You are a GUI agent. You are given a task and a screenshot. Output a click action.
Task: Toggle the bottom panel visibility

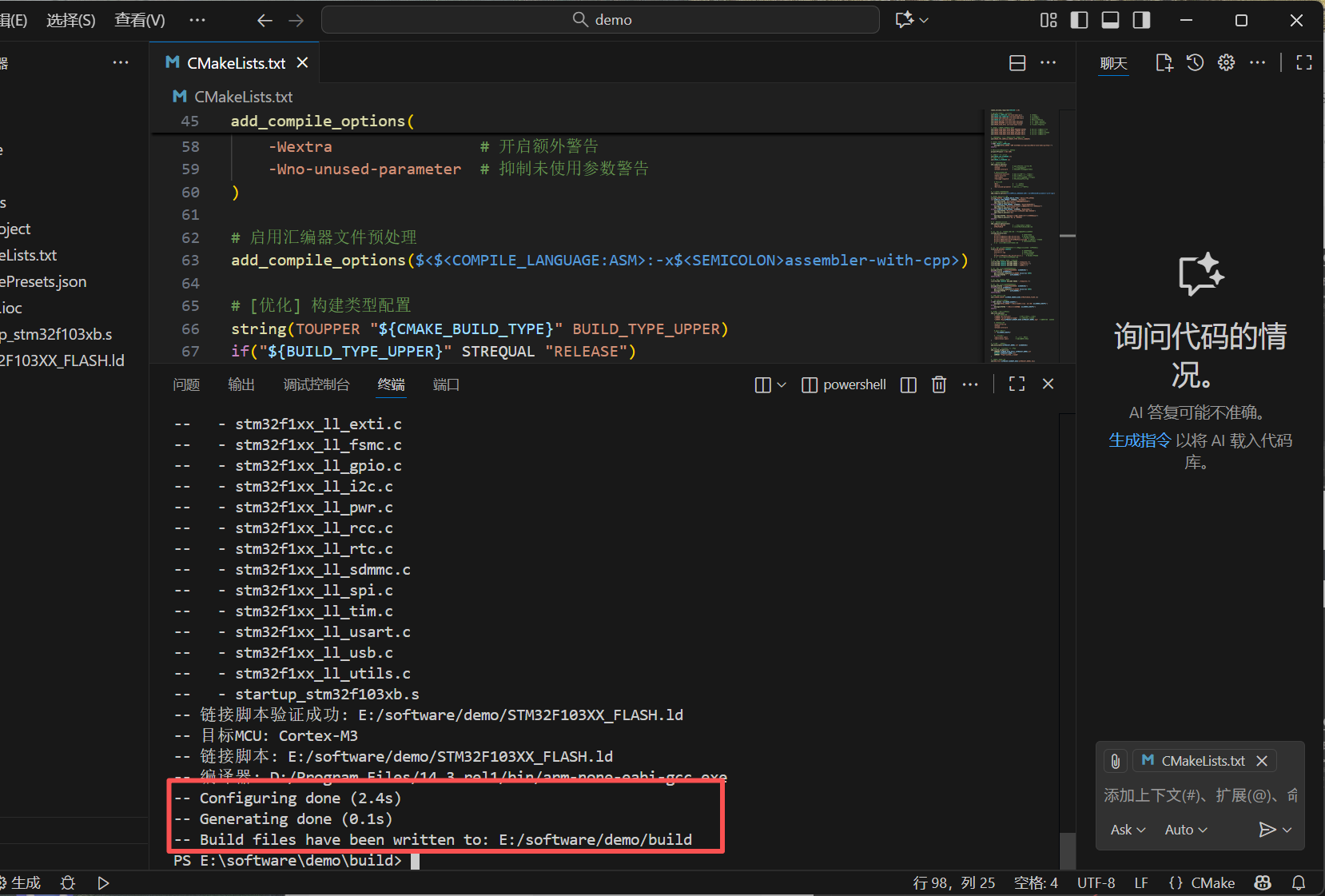pyautogui.click(x=1109, y=20)
